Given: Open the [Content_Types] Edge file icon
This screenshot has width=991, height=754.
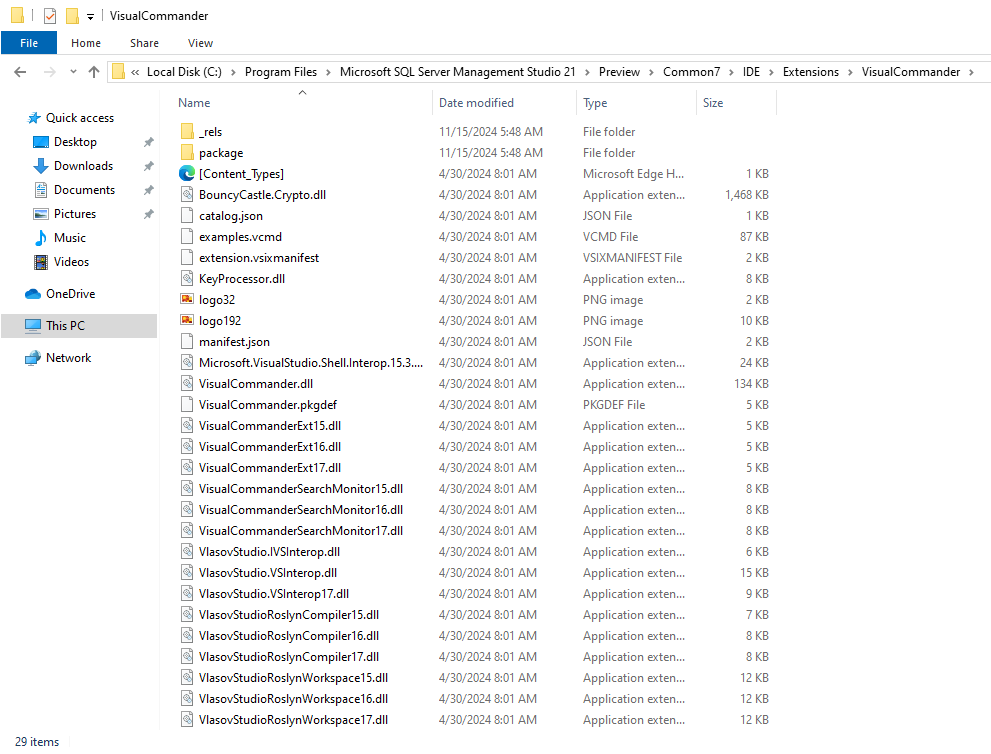Looking at the screenshot, I should click(187, 174).
